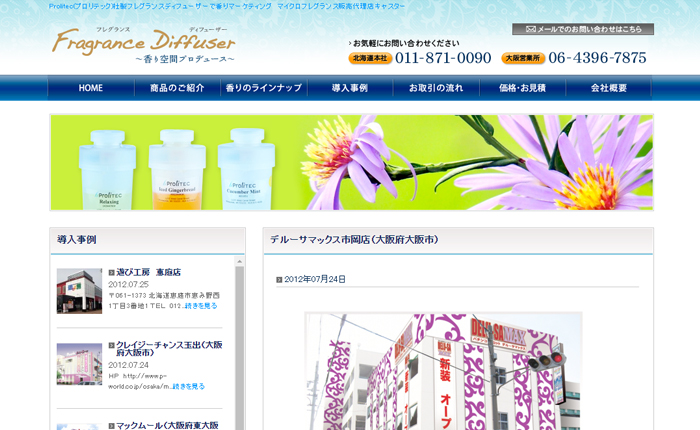Click the デルーサマックス building photo
Viewport: 700px width, 430px height.
443,371
